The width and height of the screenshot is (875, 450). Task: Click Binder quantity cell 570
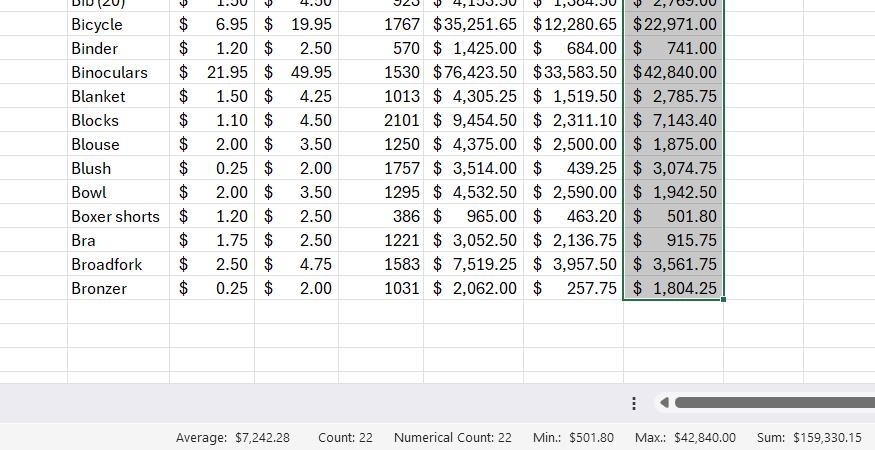[381, 49]
